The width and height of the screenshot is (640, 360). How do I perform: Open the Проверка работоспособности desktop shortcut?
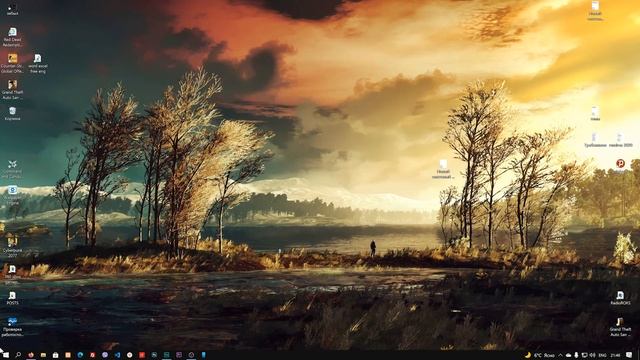click(x=12, y=327)
